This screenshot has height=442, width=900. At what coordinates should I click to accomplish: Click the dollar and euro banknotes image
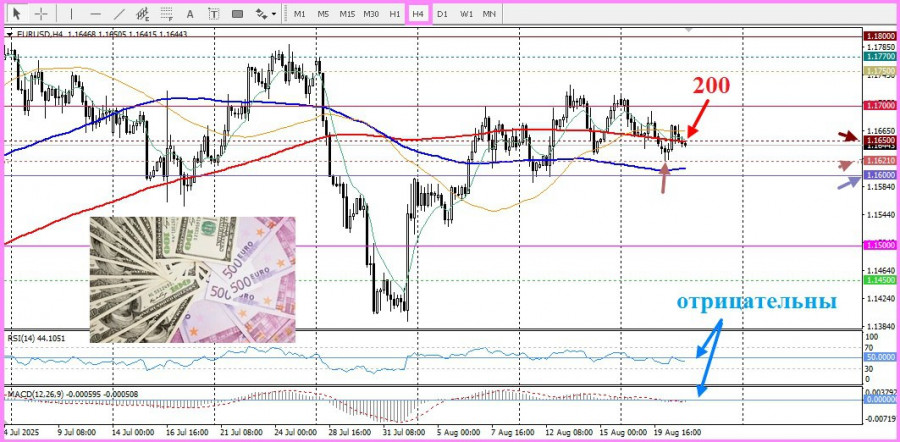(x=193, y=280)
